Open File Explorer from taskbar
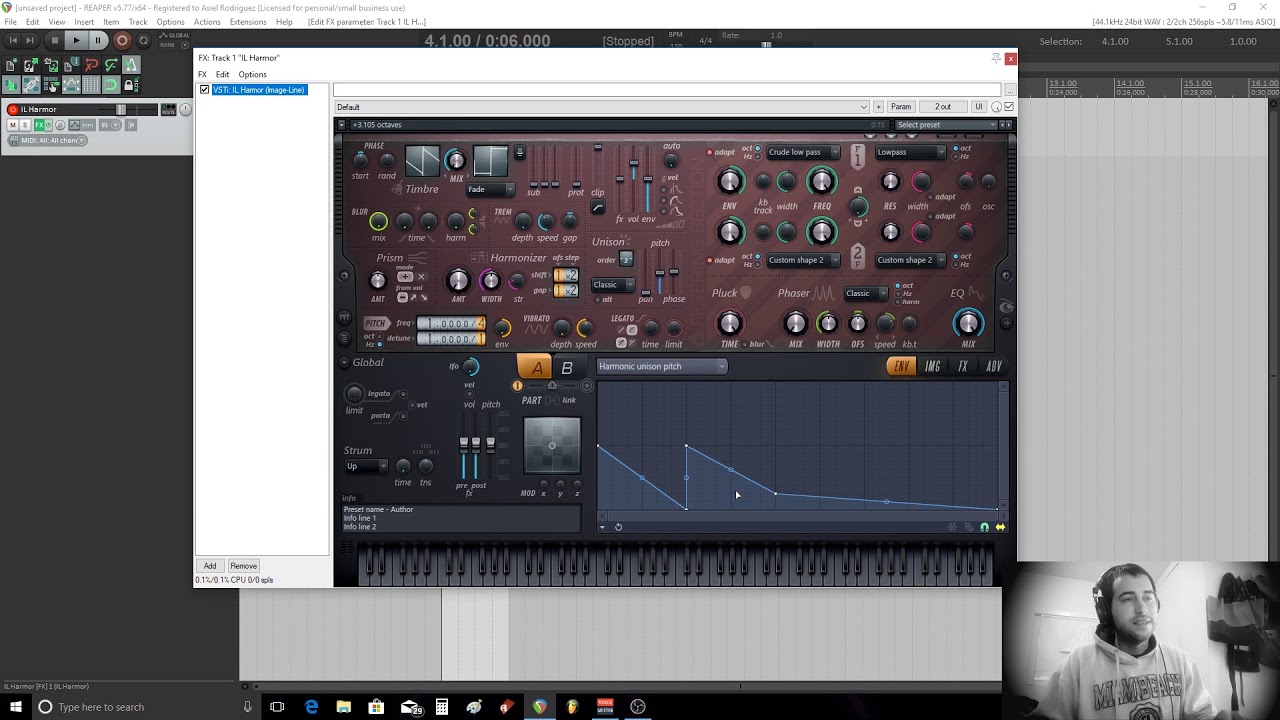Image resolution: width=1280 pixels, height=720 pixels. 343,707
